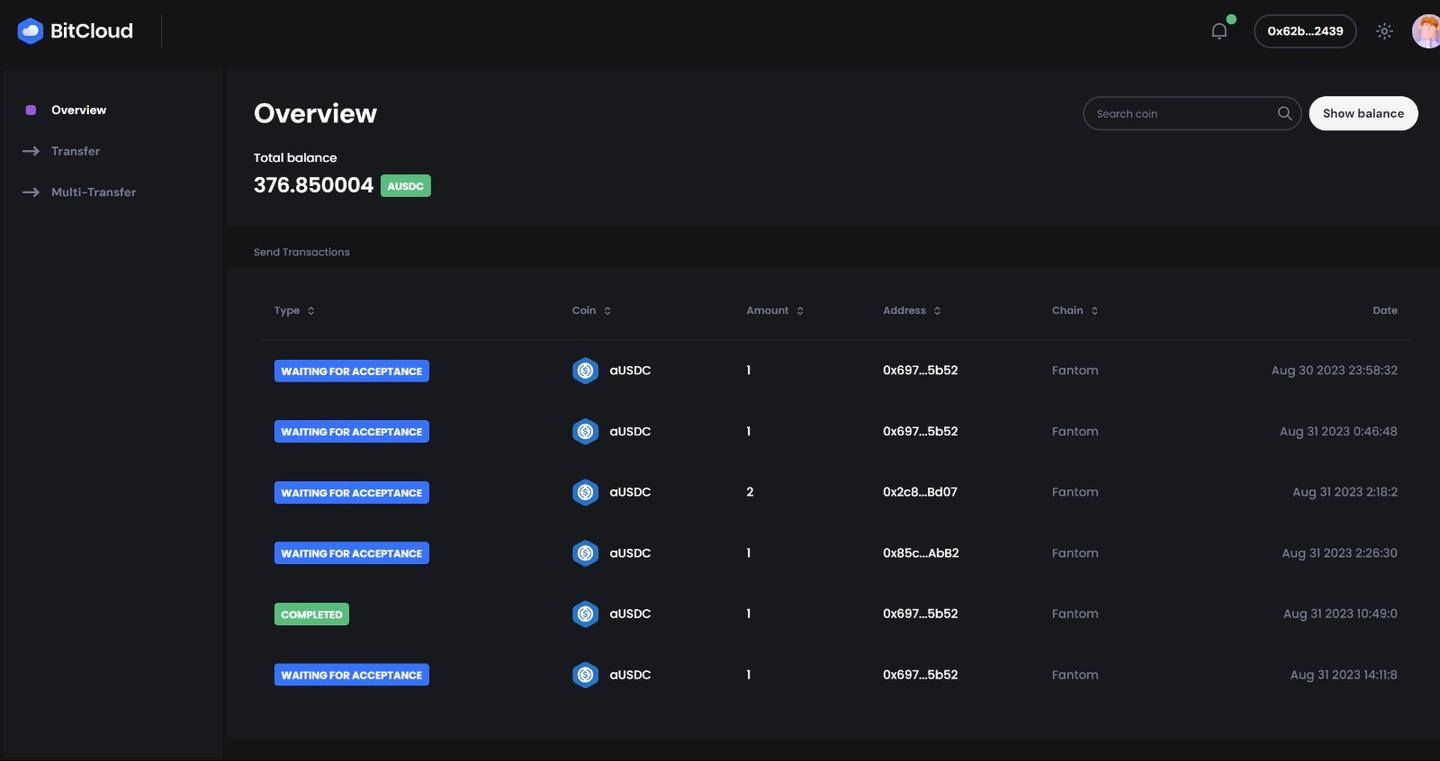This screenshot has width=1440, height=761.
Task: Click aUSDC coin icon in 0x85c...AbB2 row
Action: click(585, 553)
